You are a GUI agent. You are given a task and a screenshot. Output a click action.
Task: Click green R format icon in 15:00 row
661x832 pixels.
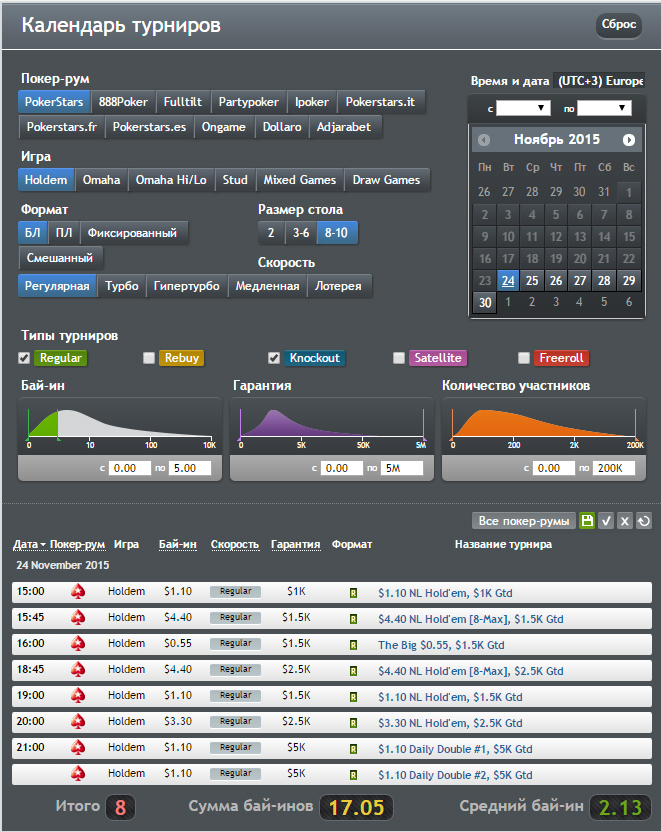click(353, 593)
